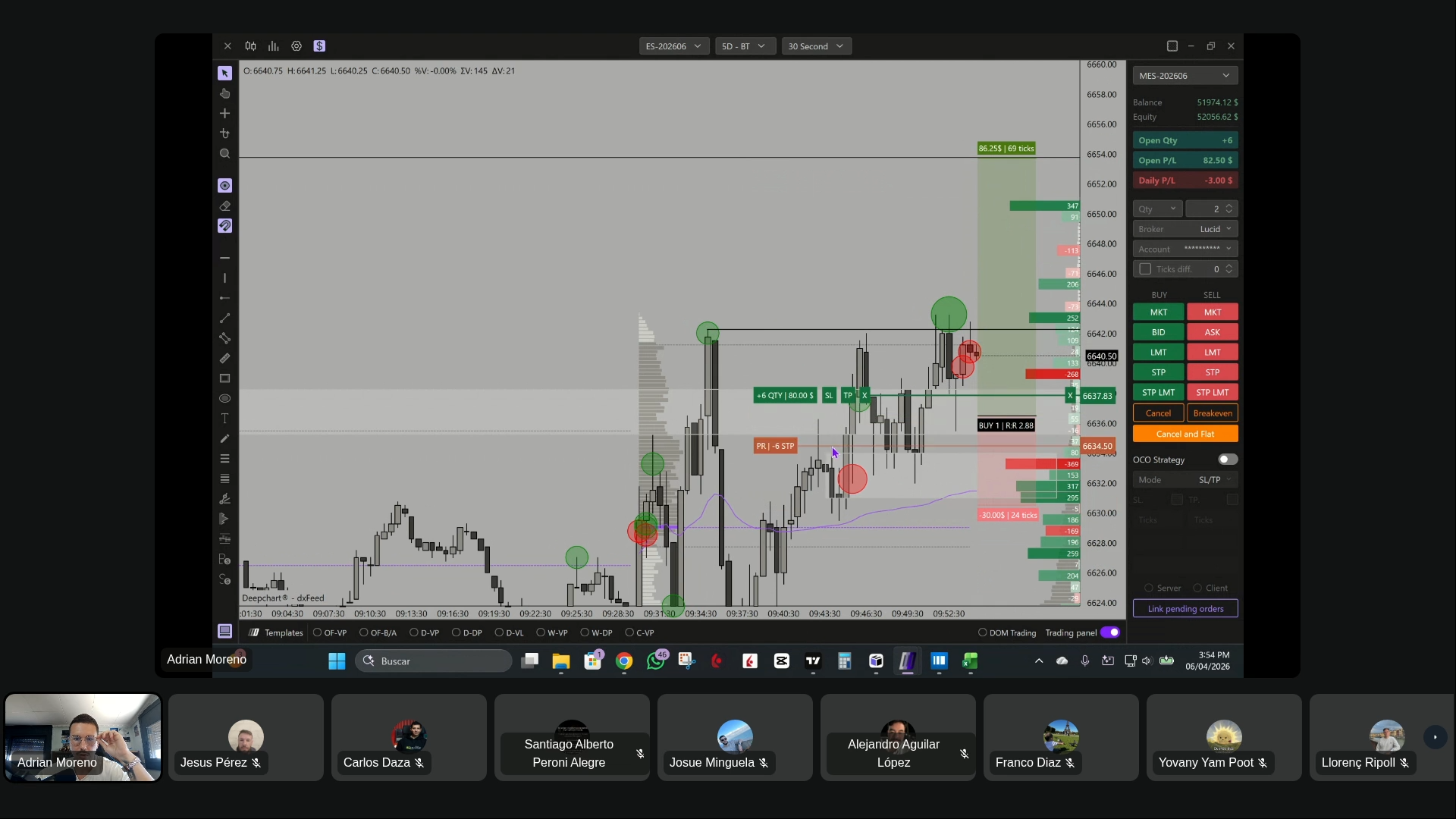Select the OF-VP template option
Screen dimensions: 1456x819
tap(330, 632)
